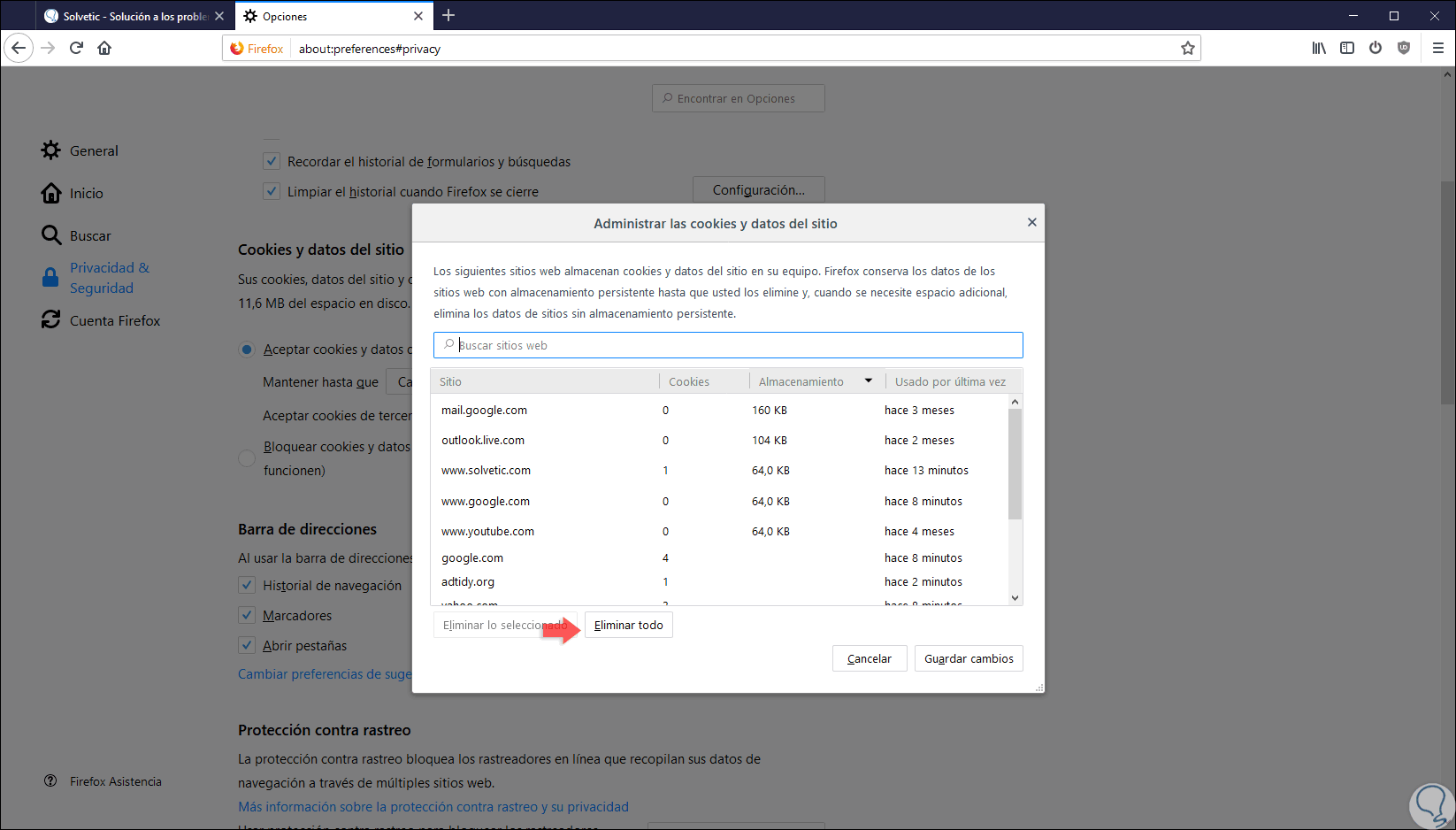Click the Eliminar todo button
Viewport: 1456px width, 830px height.
[x=629, y=625]
